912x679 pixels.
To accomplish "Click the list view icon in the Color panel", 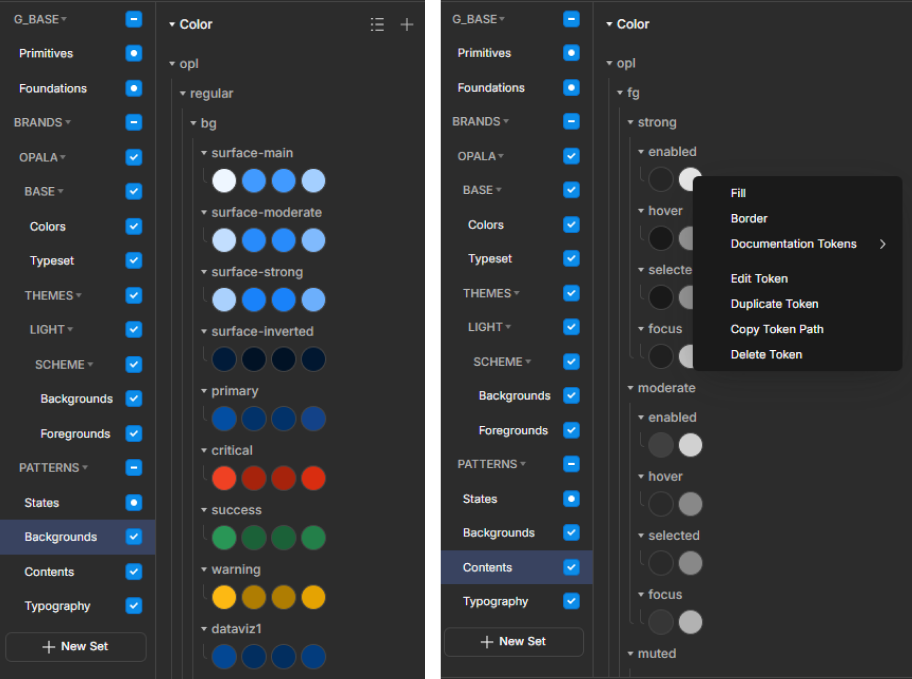I will pos(377,24).
